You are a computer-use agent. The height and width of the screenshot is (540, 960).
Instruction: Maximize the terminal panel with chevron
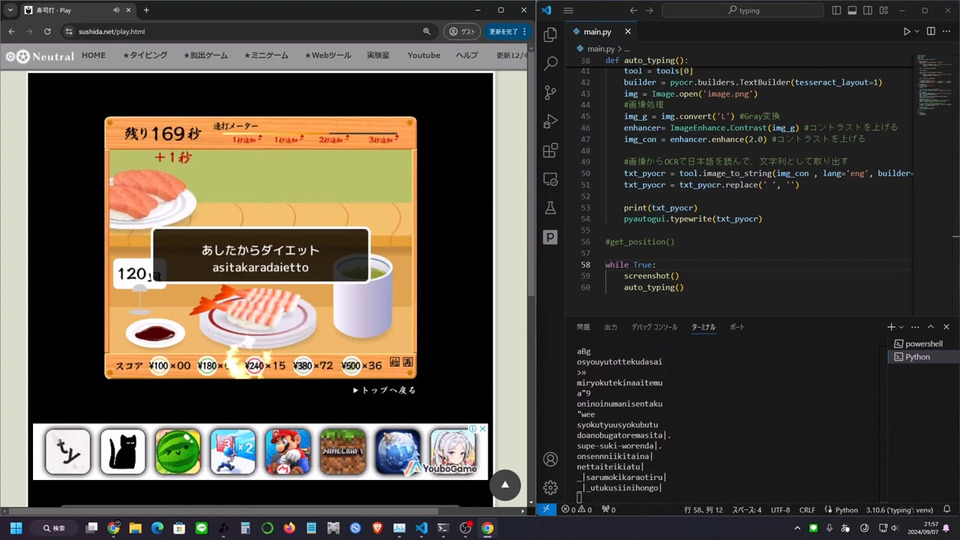pyautogui.click(x=930, y=327)
